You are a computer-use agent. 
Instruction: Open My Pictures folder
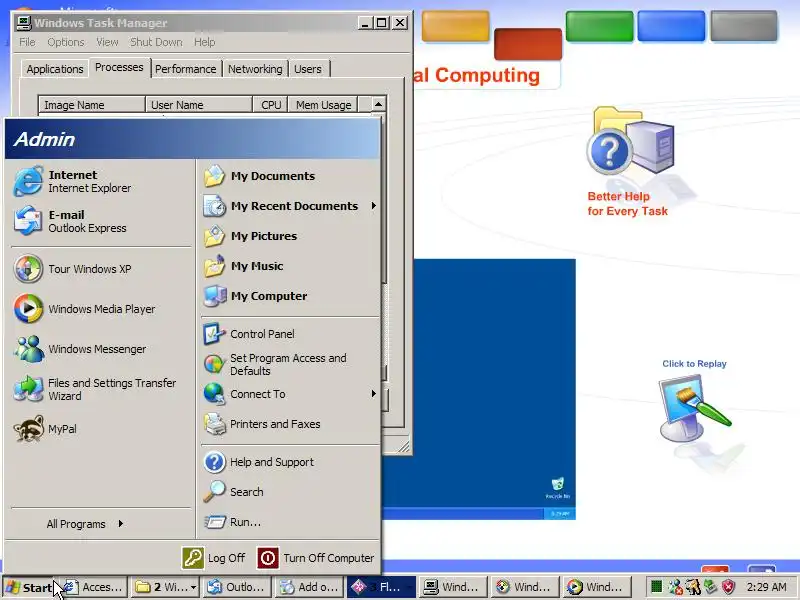click(289, 236)
